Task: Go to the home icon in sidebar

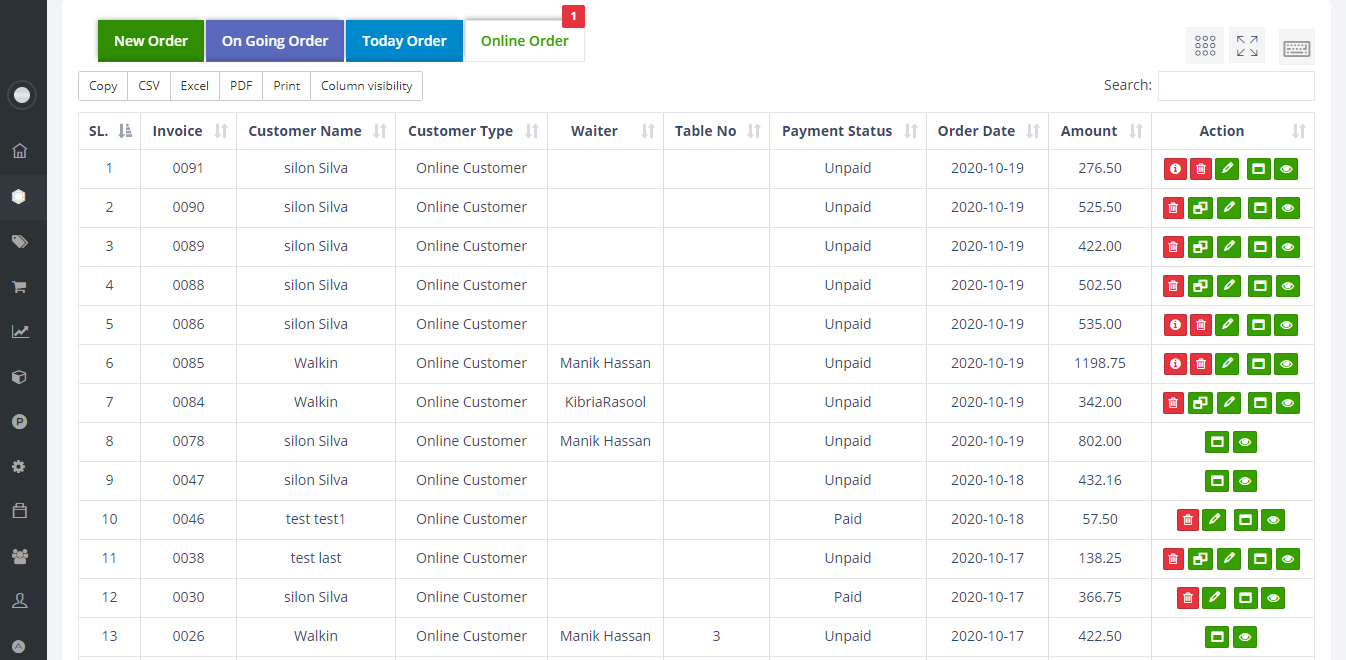Action: coord(19,152)
